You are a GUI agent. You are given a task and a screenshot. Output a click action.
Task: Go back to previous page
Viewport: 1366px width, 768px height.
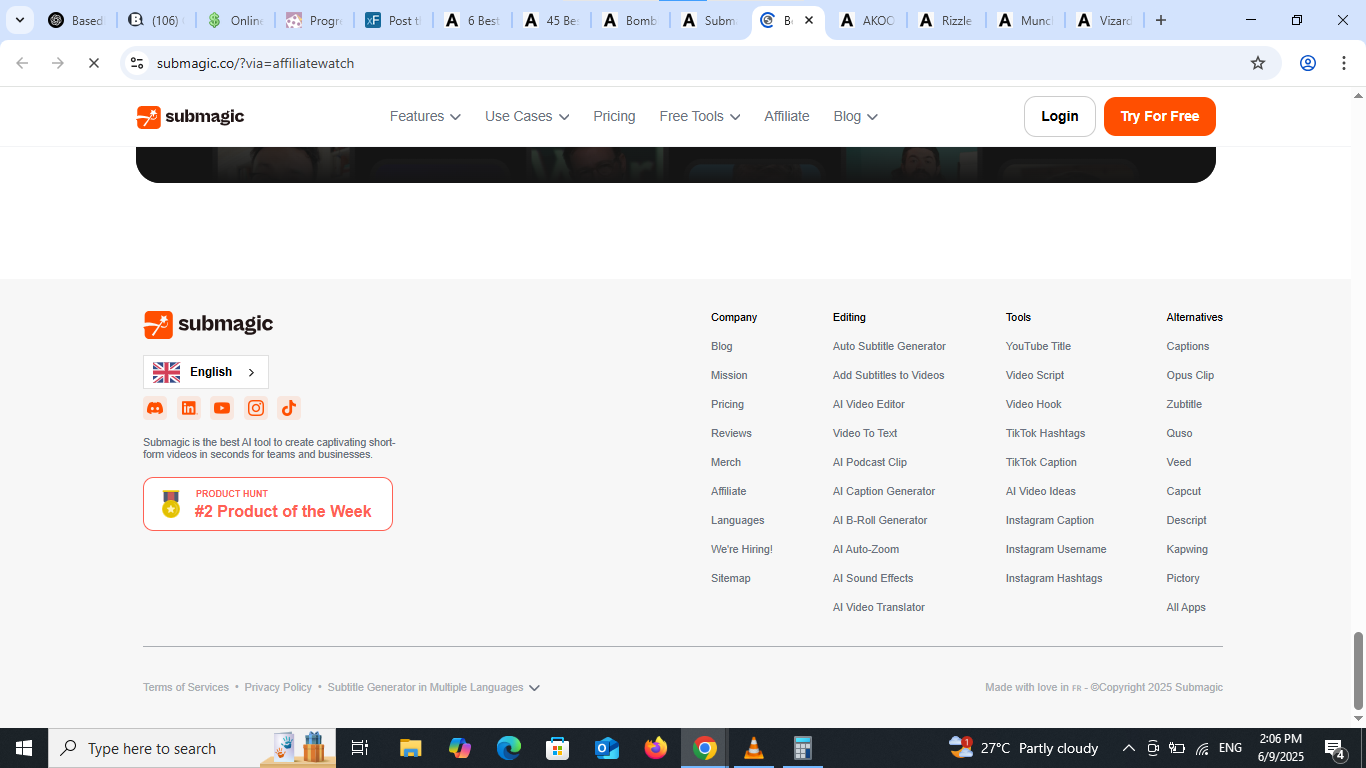click(x=22, y=63)
